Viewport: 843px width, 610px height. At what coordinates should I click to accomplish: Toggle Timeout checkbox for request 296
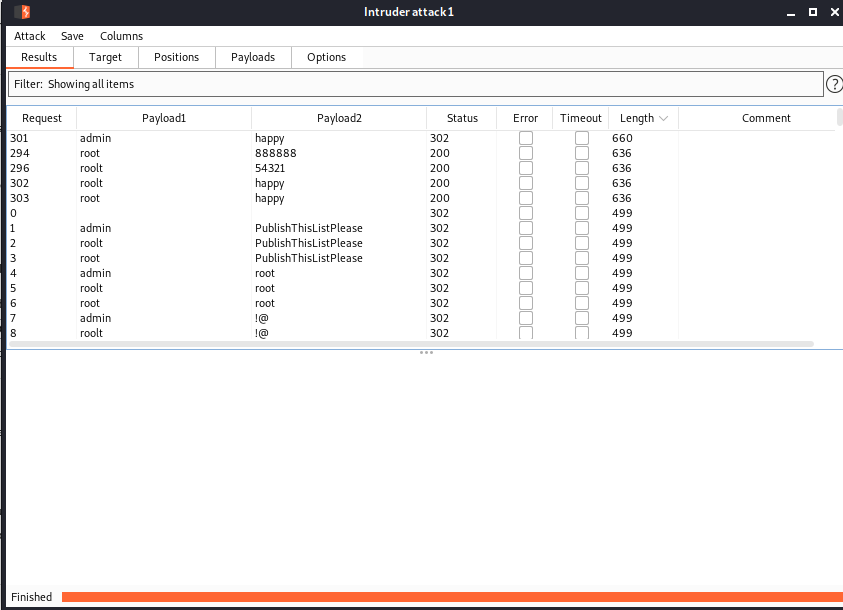tap(582, 168)
